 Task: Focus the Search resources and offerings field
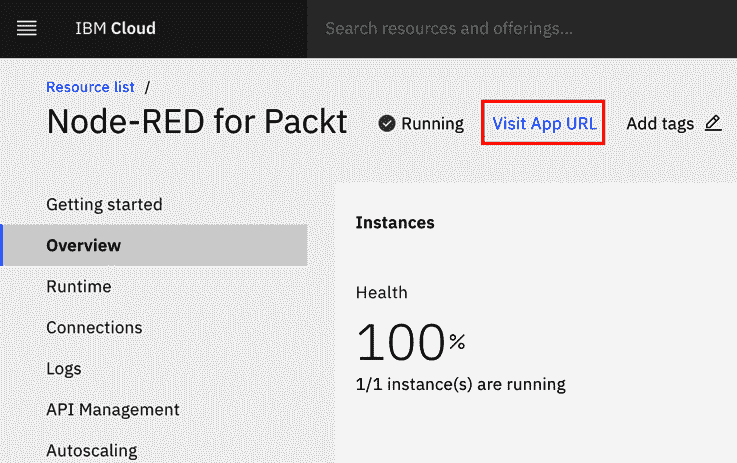point(522,29)
